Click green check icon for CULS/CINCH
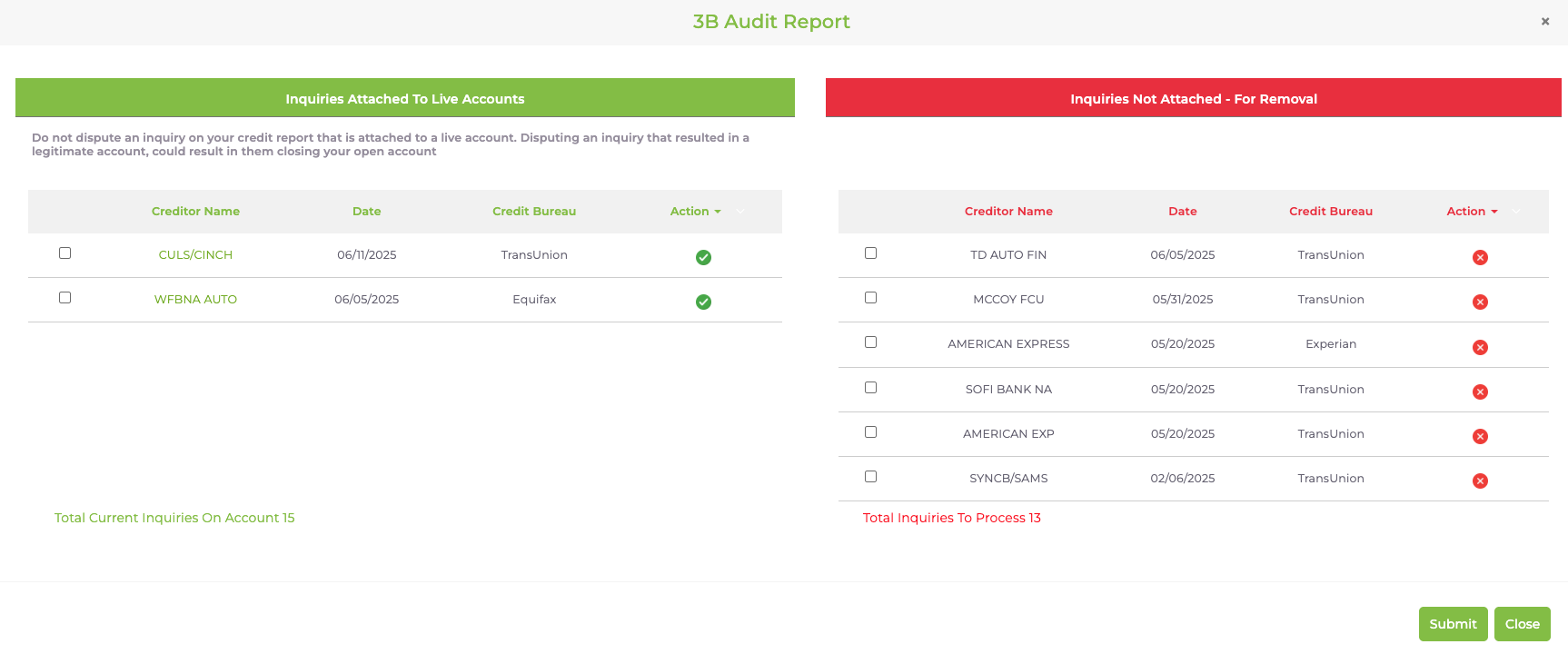This screenshot has width=1568, height=664. pyautogui.click(x=703, y=257)
